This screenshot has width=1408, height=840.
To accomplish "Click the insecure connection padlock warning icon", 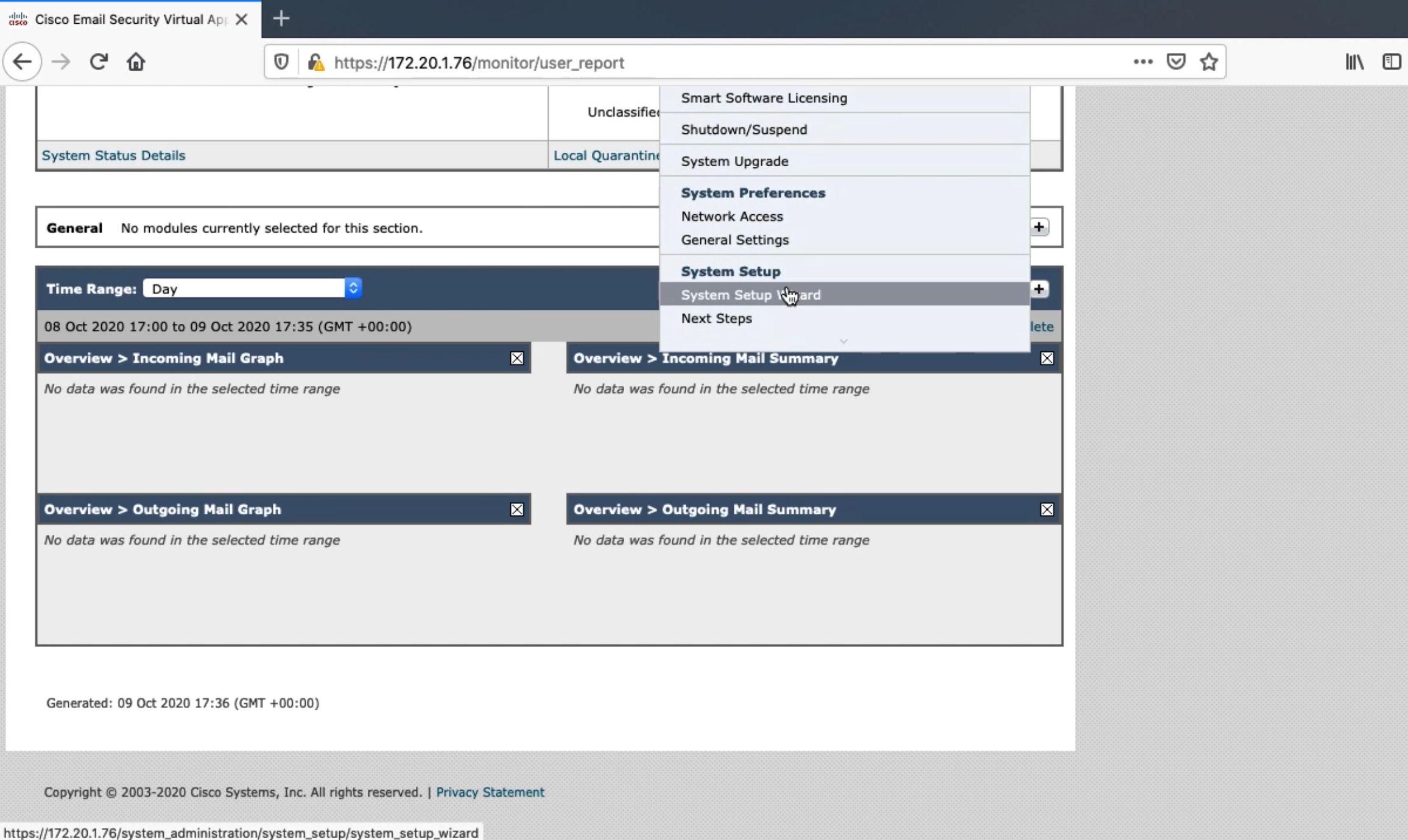I will coord(315,62).
